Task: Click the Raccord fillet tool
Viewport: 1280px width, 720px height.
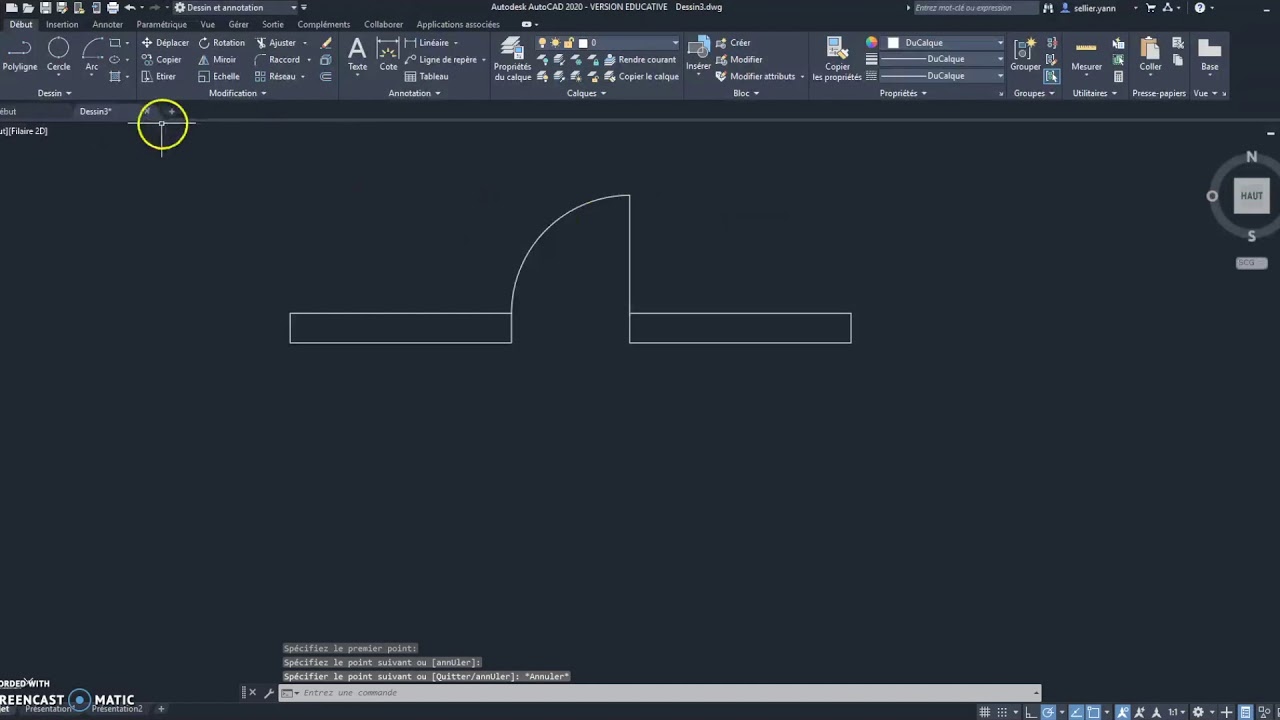Action: (x=277, y=60)
